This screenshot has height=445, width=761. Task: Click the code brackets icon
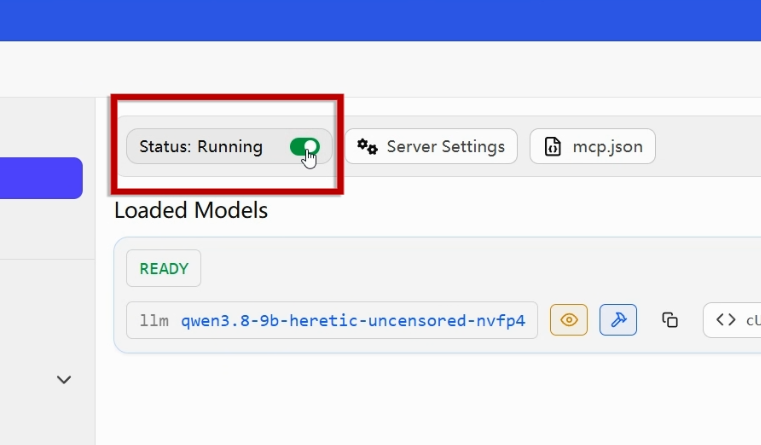726,320
